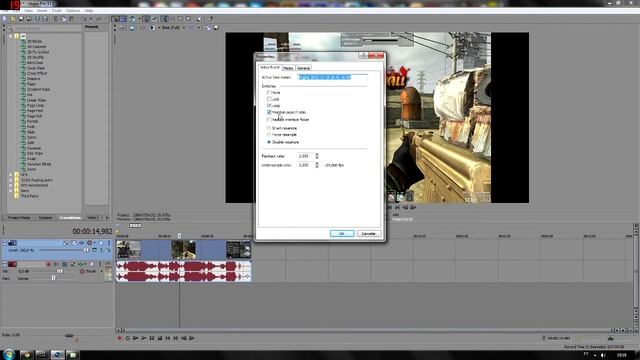640x360 pixels.
Task: Click the Save project toolbar icon
Action: (x=21, y=19)
